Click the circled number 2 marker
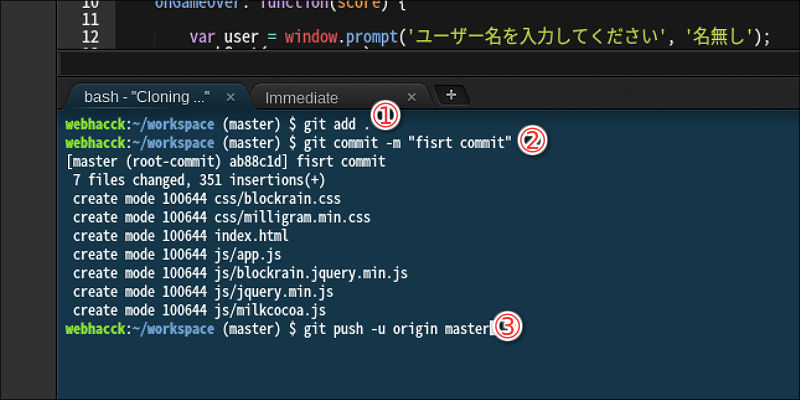Screen dimensions: 800x400 click(x=532, y=142)
